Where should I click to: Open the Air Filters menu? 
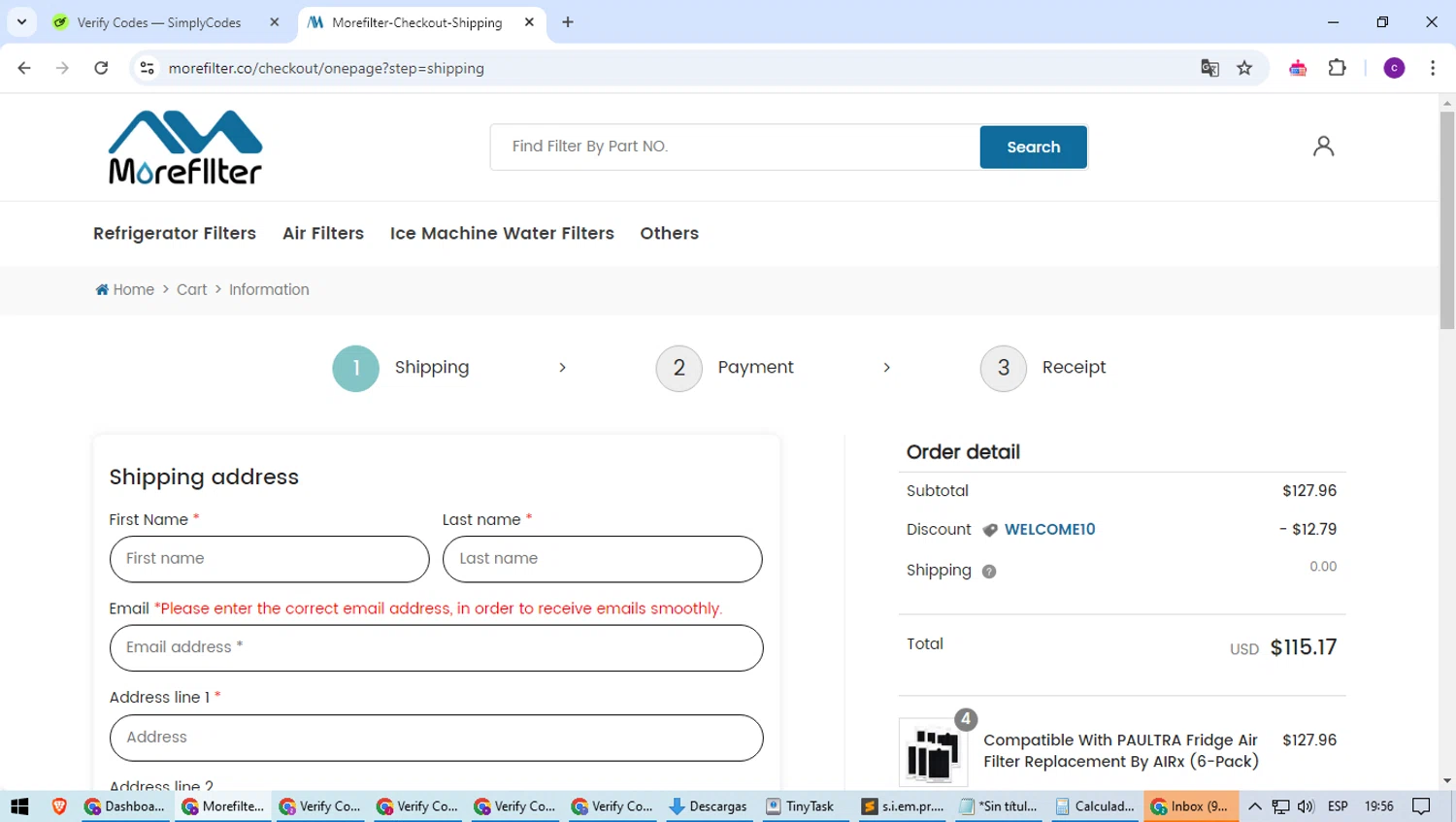[323, 234]
